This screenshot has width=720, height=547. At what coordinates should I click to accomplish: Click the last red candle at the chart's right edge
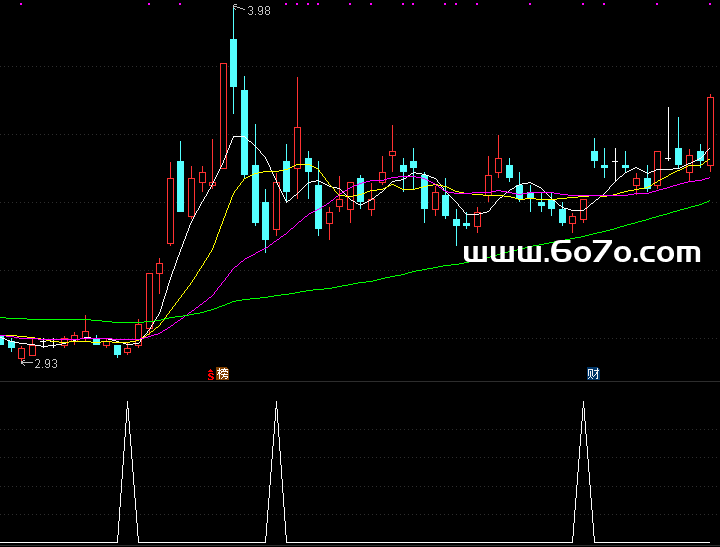tap(710, 130)
